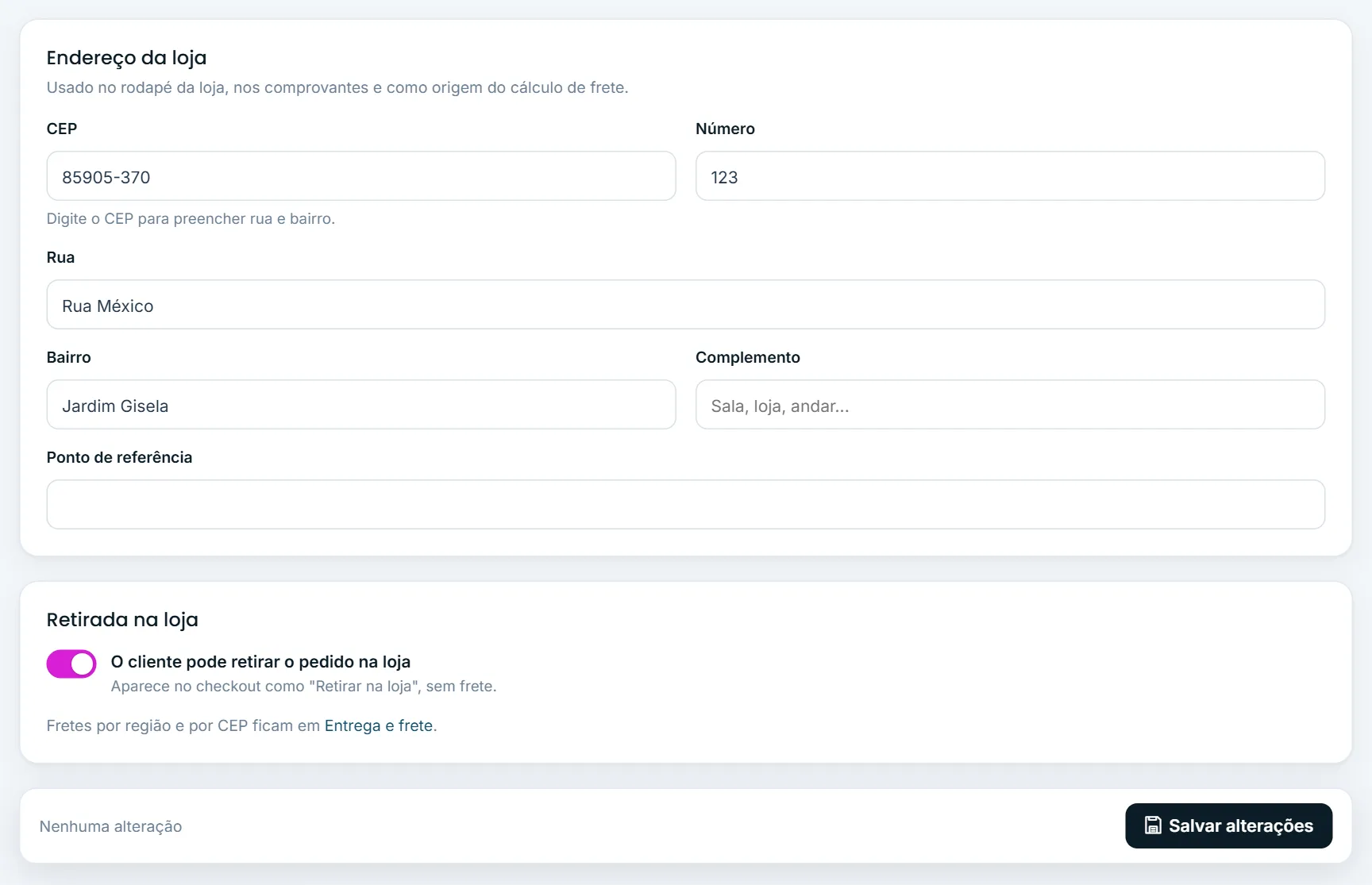This screenshot has width=1372, height=885.
Task: Select the Rua field with Rua México
Action: click(x=686, y=305)
